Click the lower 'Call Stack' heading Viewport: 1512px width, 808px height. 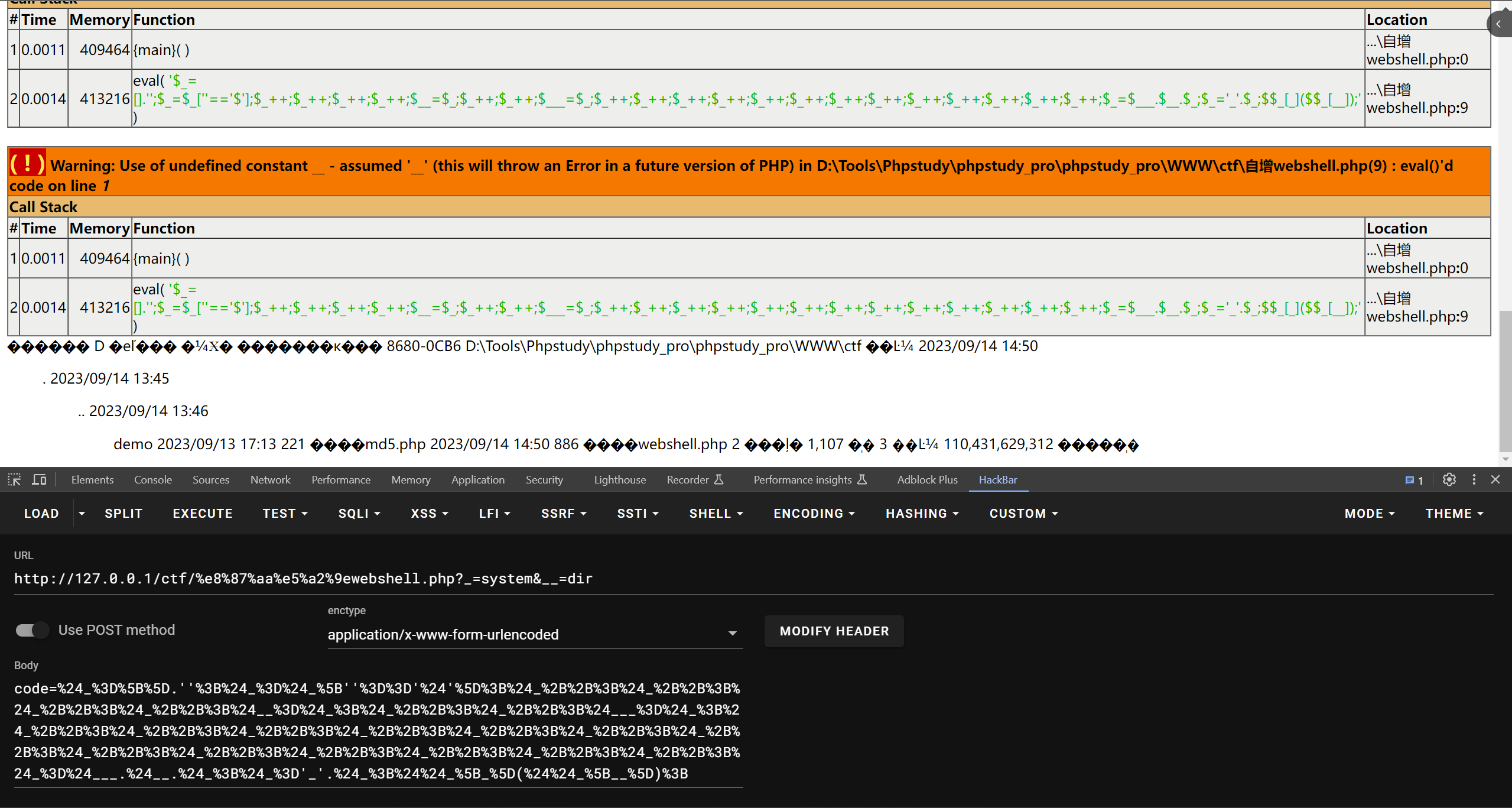click(43, 207)
